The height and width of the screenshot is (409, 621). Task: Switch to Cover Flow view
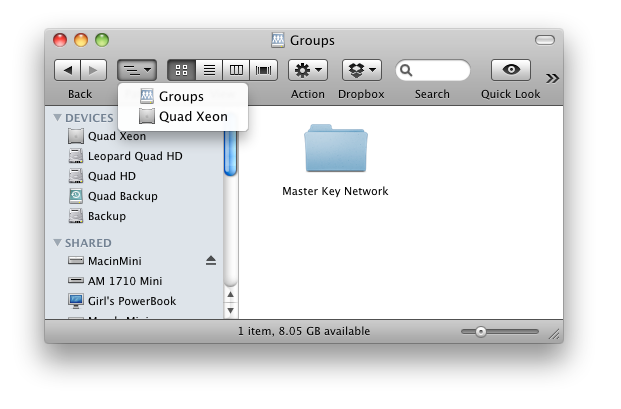[263, 70]
